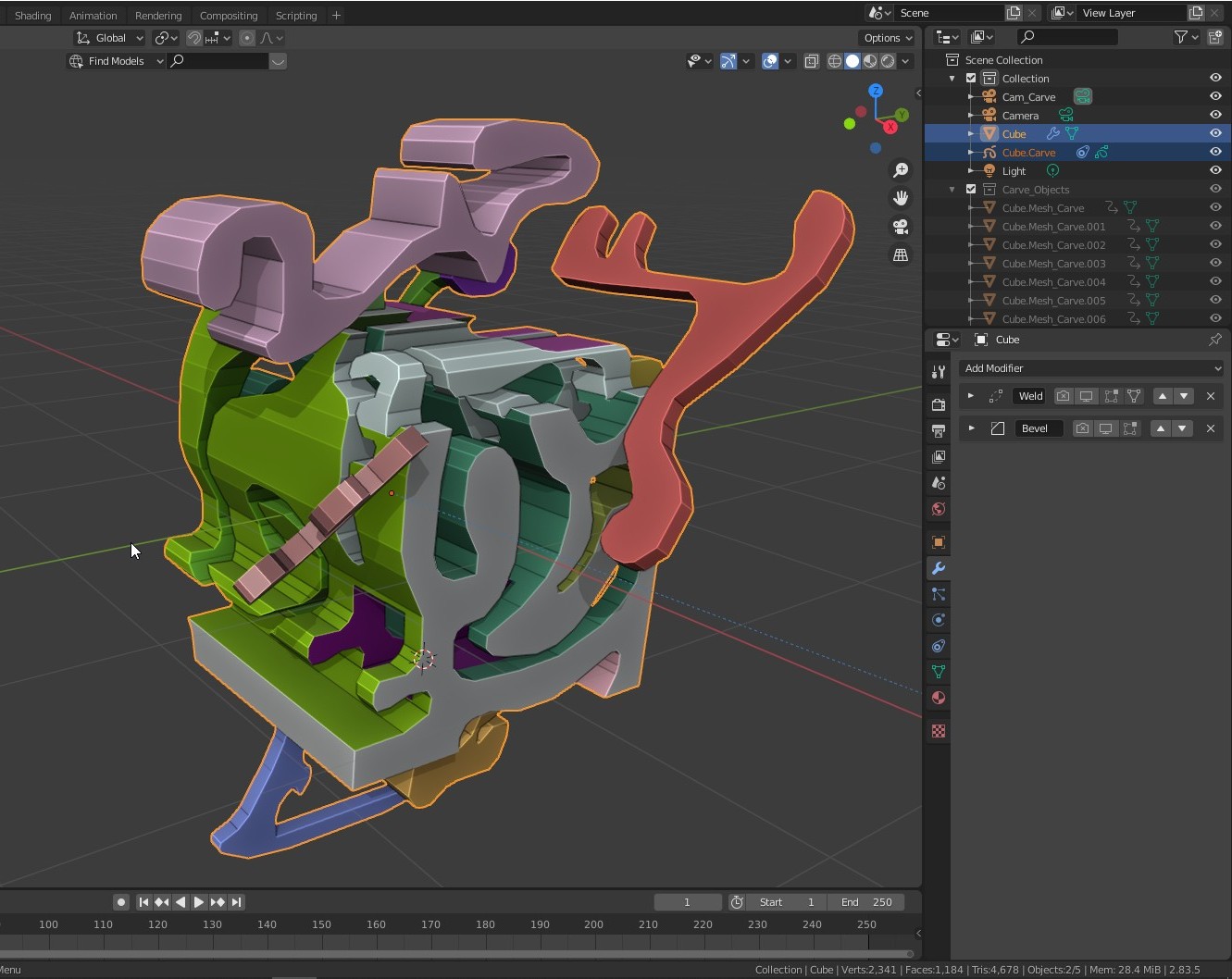This screenshot has width=1232, height=979.
Task: Expand the Weld modifier panel
Action: click(970, 396)
